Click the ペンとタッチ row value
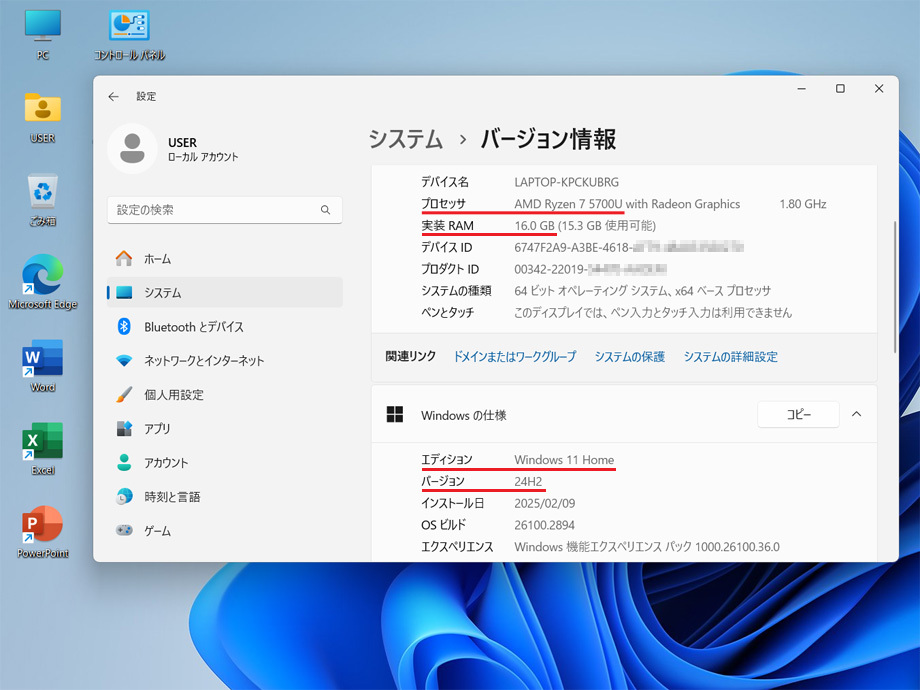 tap(652, 312)
